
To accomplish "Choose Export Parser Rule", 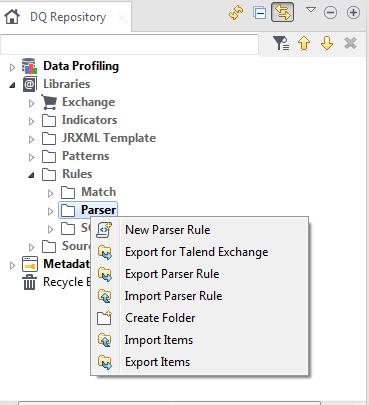I will click(199, 274).
